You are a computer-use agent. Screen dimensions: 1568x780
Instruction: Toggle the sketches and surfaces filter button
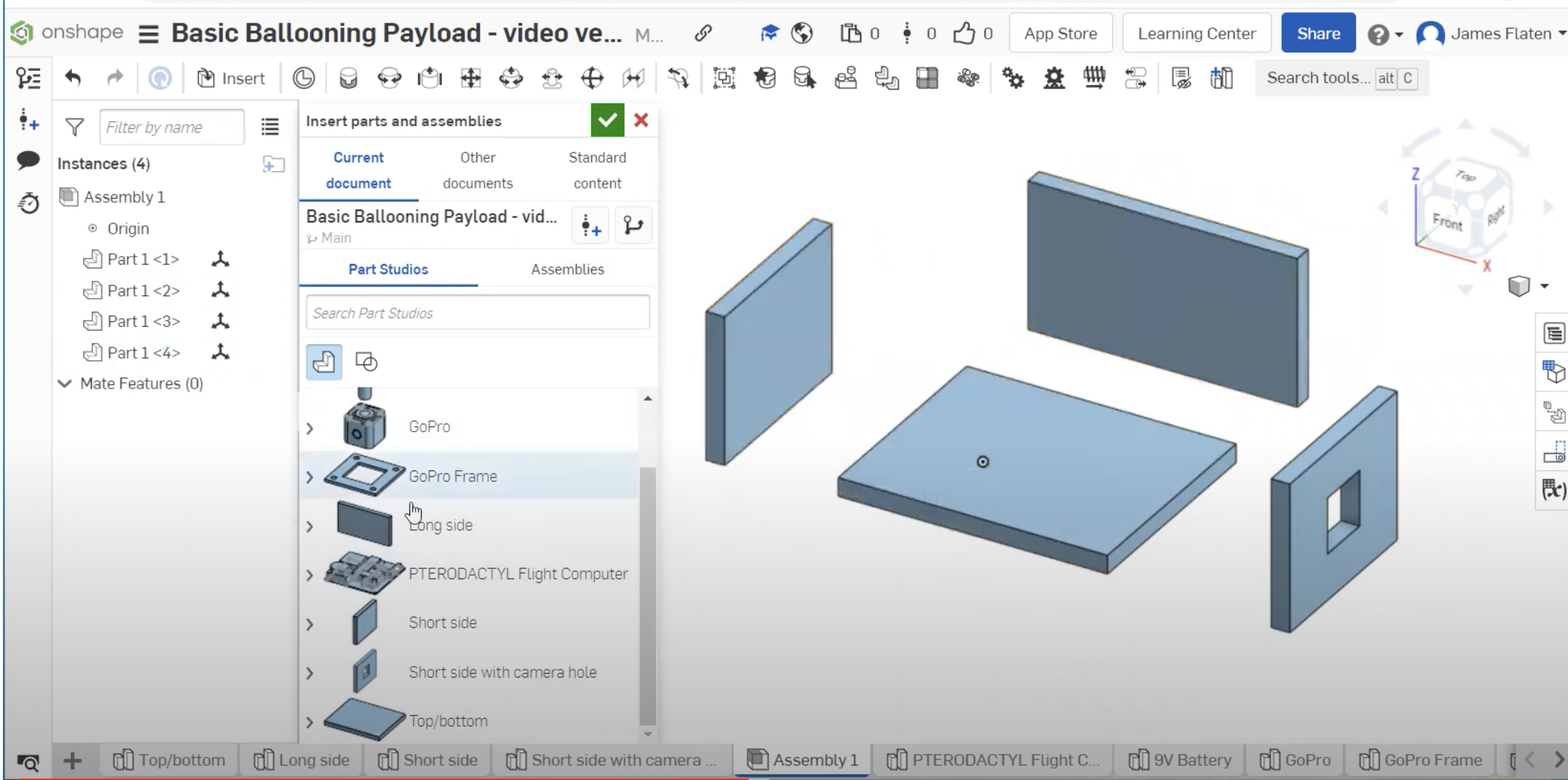[367, 362]
